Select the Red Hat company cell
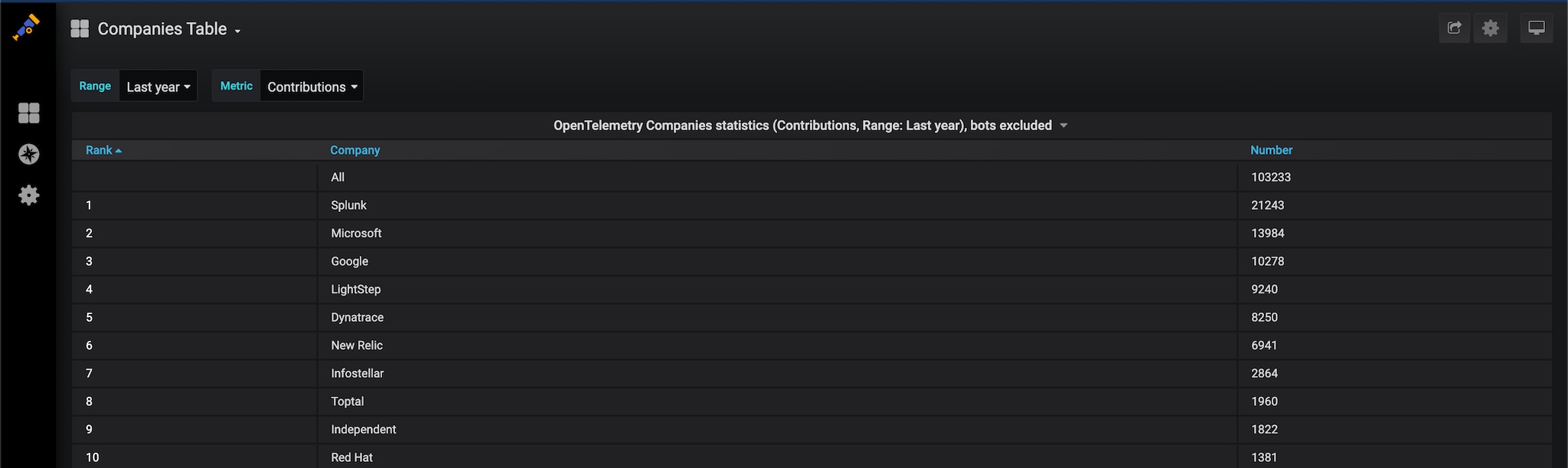The image size is (1568, 468). [777, 457]
